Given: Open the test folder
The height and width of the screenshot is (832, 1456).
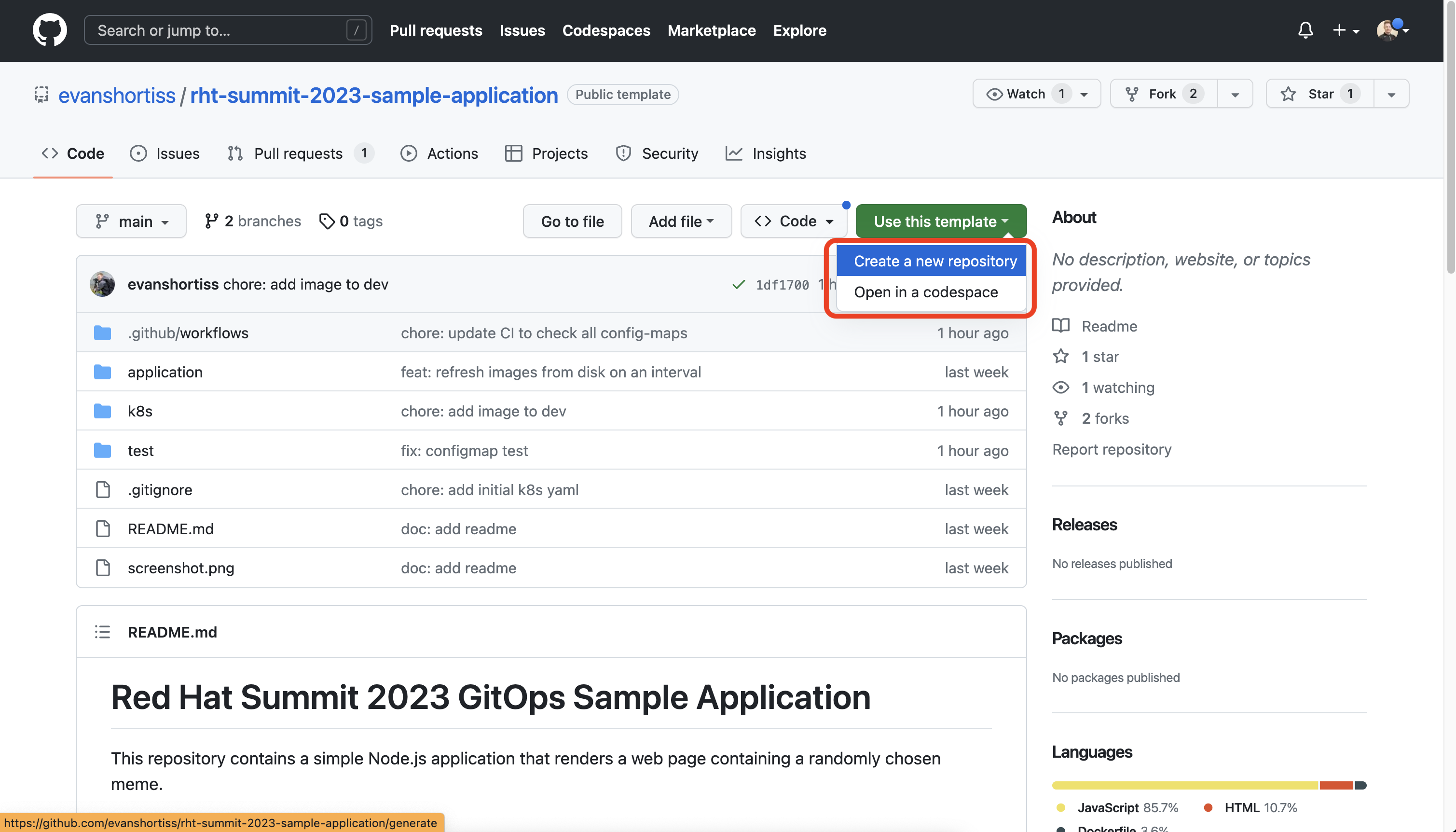Looking at the screenshot, I should click(x=140, y=450).
